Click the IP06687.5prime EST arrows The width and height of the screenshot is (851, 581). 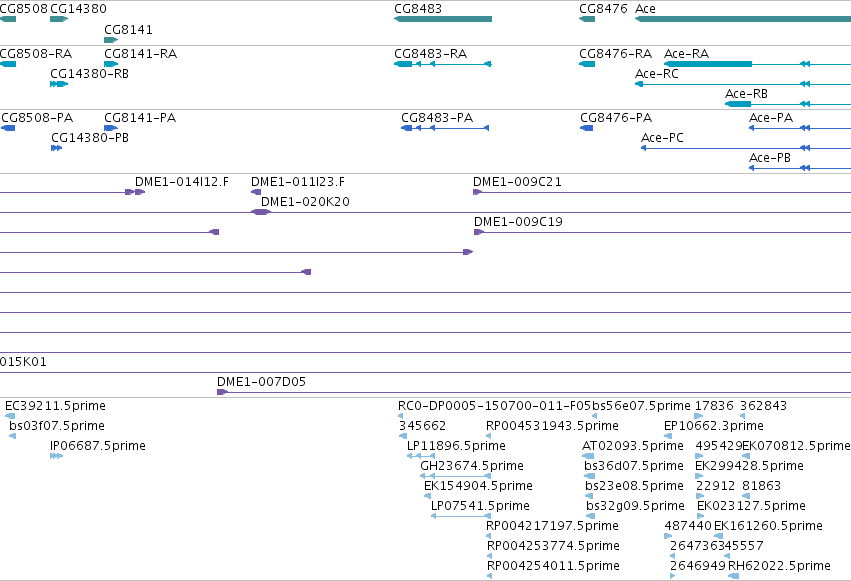[x=56, y=456]
